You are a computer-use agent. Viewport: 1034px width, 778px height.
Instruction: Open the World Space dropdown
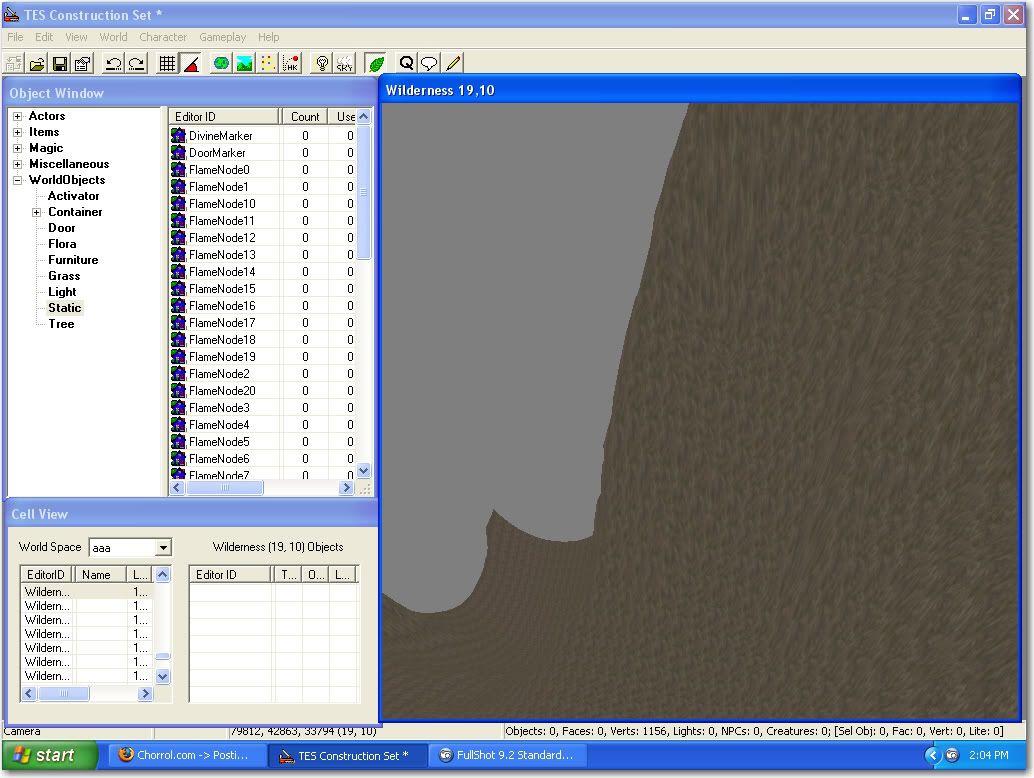pos(163,548)
